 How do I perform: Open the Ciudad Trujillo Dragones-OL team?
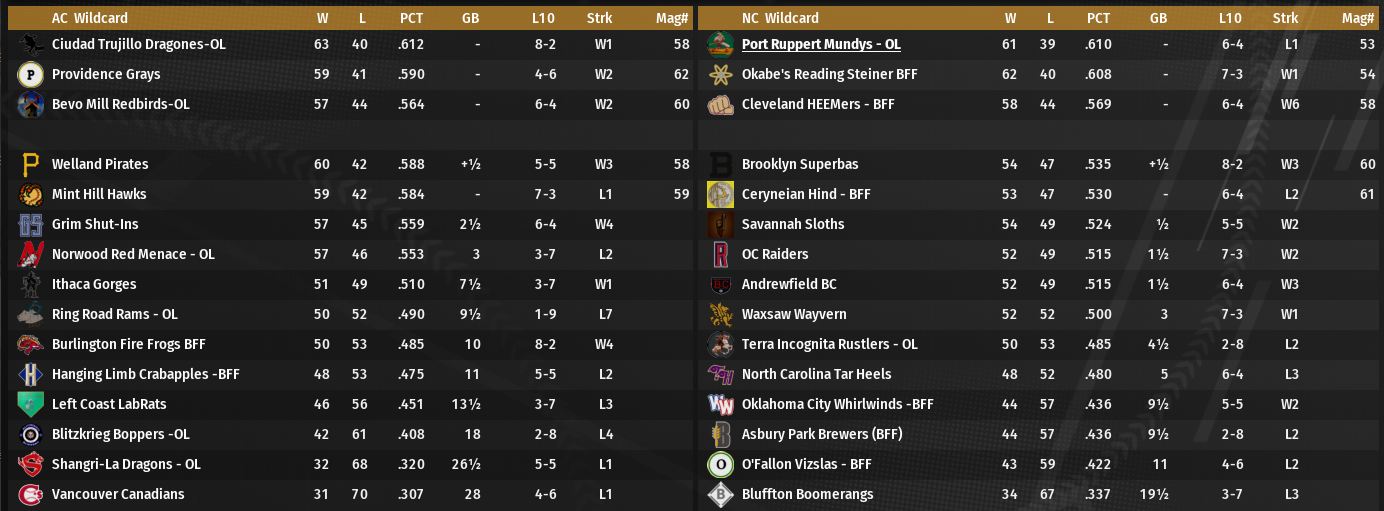coord(139,44)
